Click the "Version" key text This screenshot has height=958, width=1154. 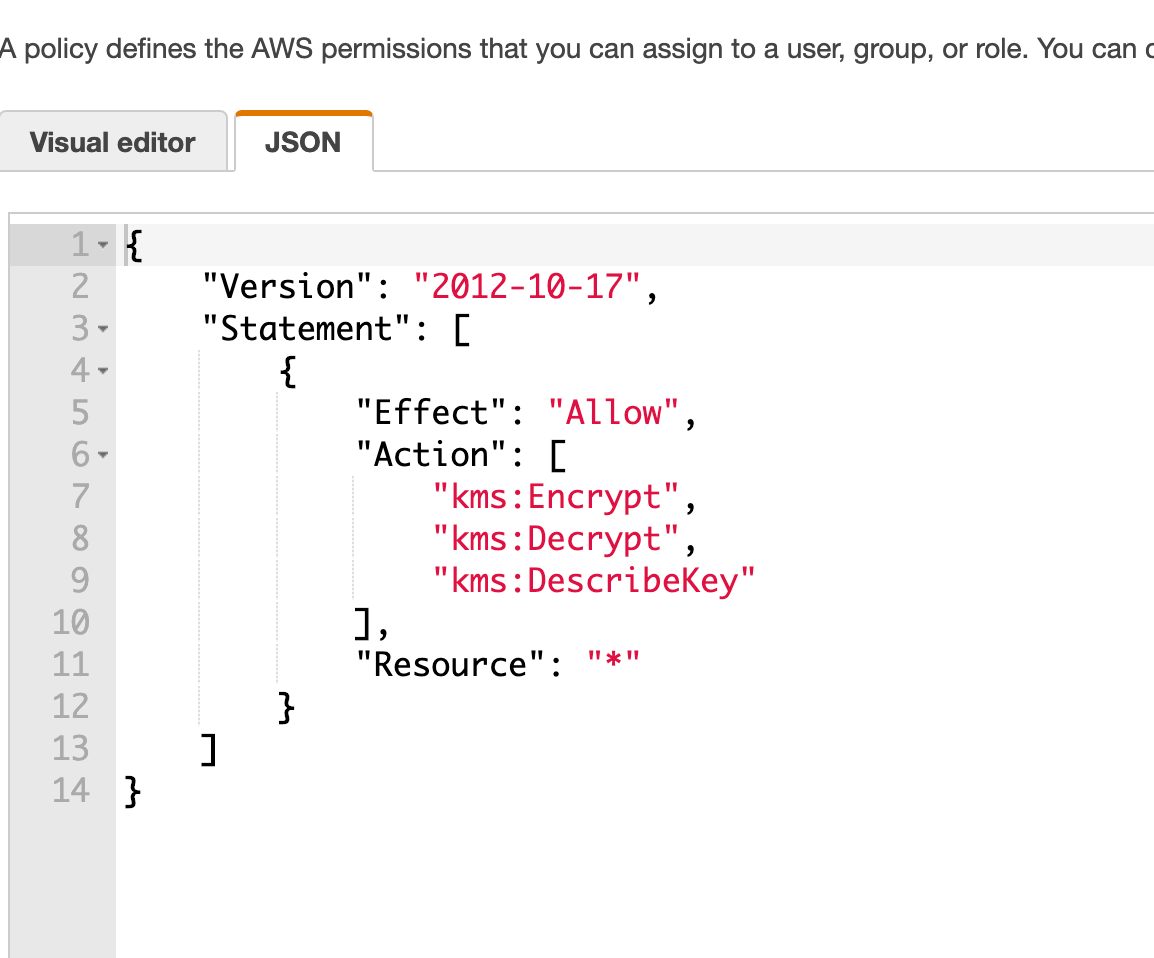[288, 286]
